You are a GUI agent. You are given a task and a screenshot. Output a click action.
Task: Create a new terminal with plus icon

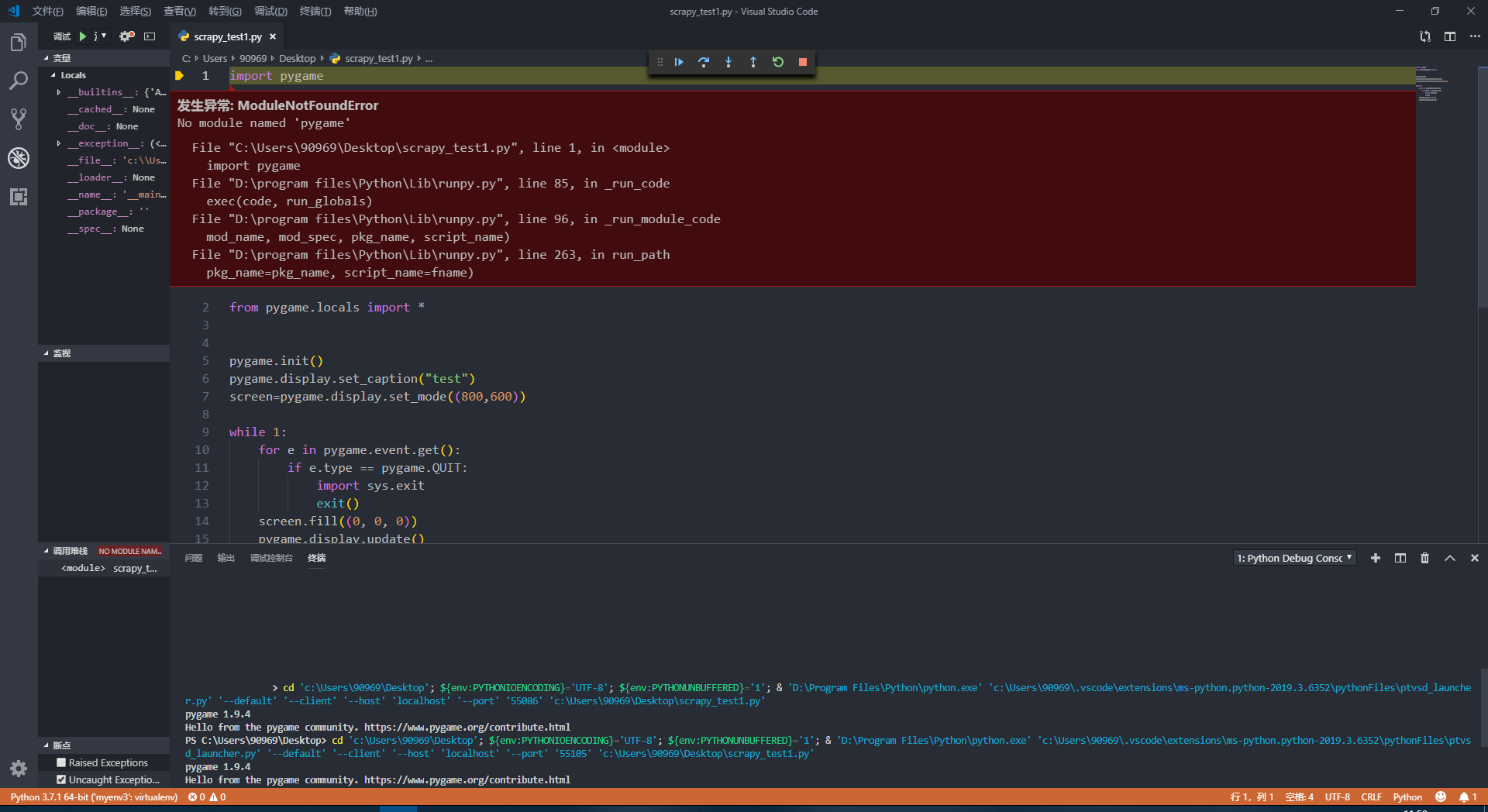(x=1376, y=558)
